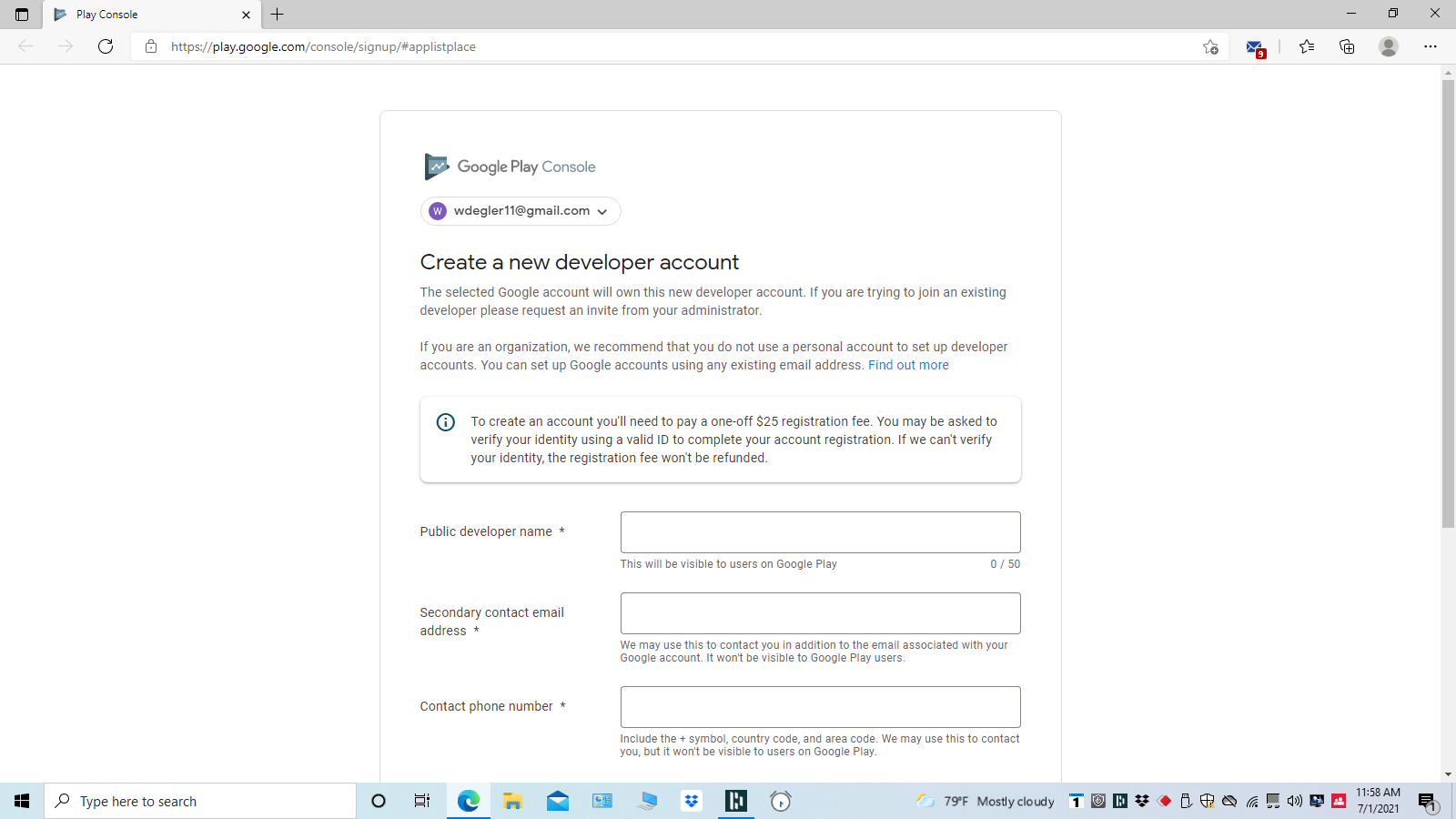Open the mail extension with 9 badge
1456x819 pixels.
click(x=1256, y=47)
